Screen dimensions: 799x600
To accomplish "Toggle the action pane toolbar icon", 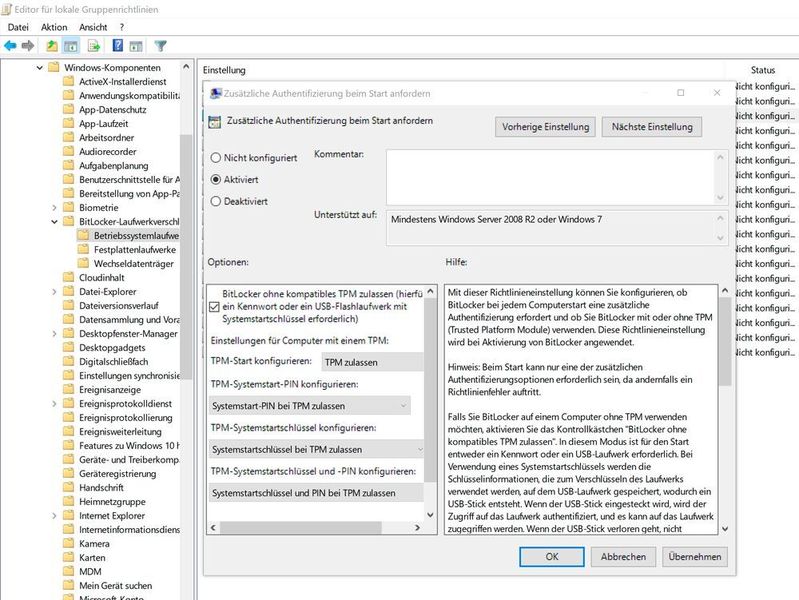I will [136, 46].
